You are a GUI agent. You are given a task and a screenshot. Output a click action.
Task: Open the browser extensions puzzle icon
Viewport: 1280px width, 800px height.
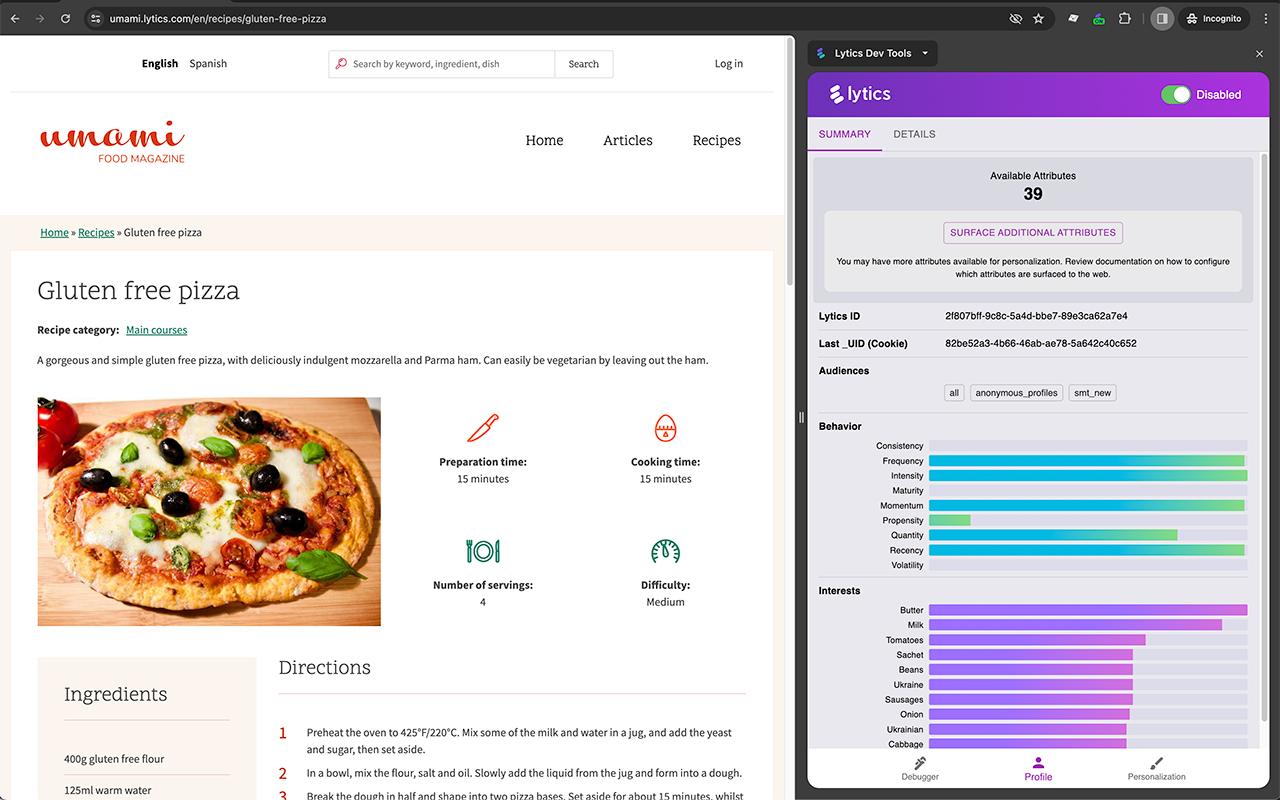[1125, 18]
